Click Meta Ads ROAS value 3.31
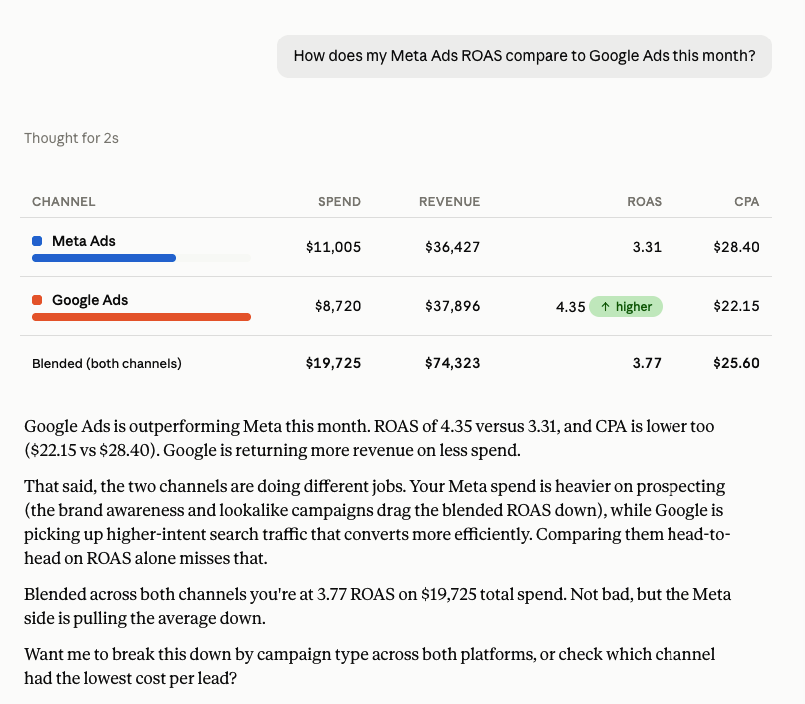The image size is (805, 704). pos(647,247)
